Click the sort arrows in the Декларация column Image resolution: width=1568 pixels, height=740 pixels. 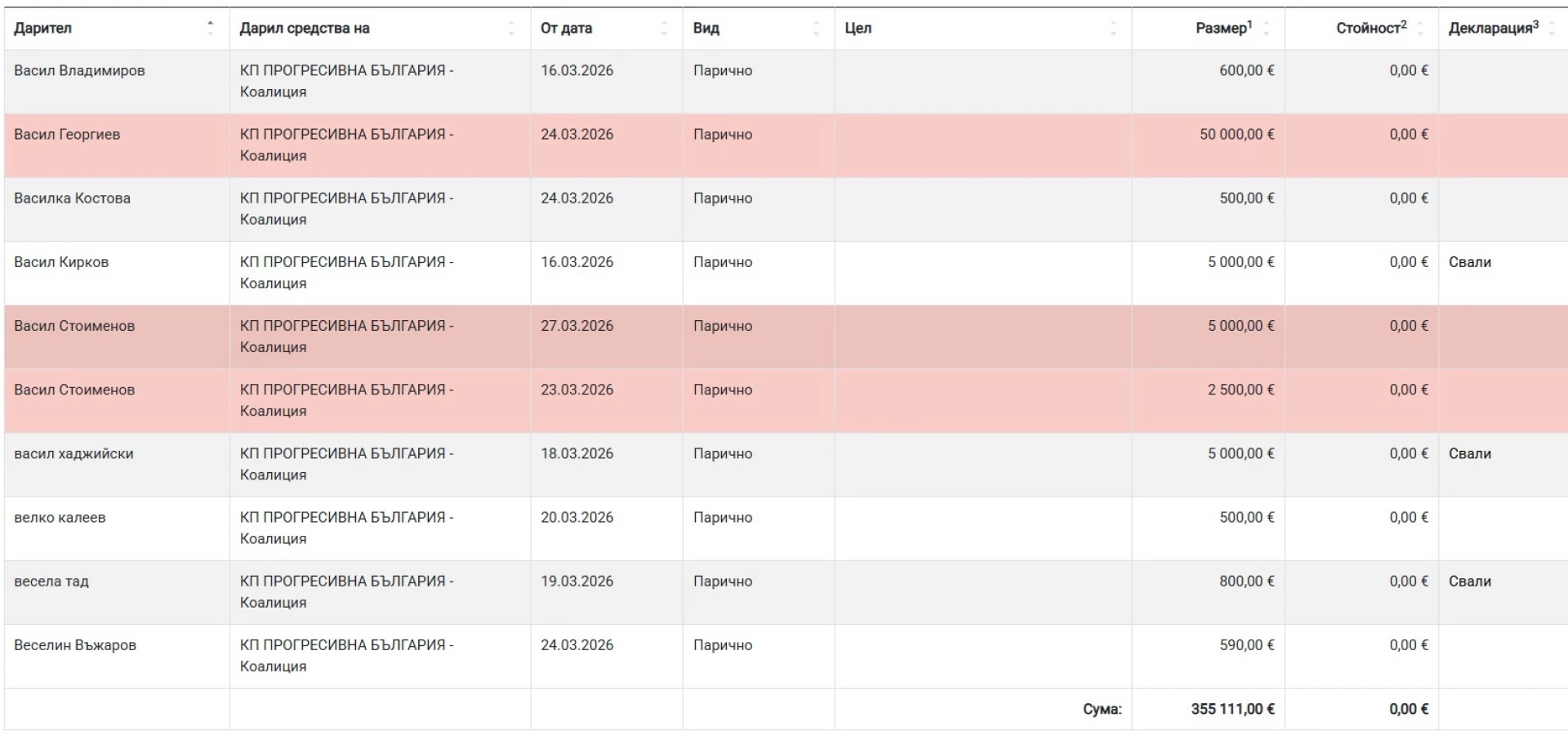tap(1552, 29)
